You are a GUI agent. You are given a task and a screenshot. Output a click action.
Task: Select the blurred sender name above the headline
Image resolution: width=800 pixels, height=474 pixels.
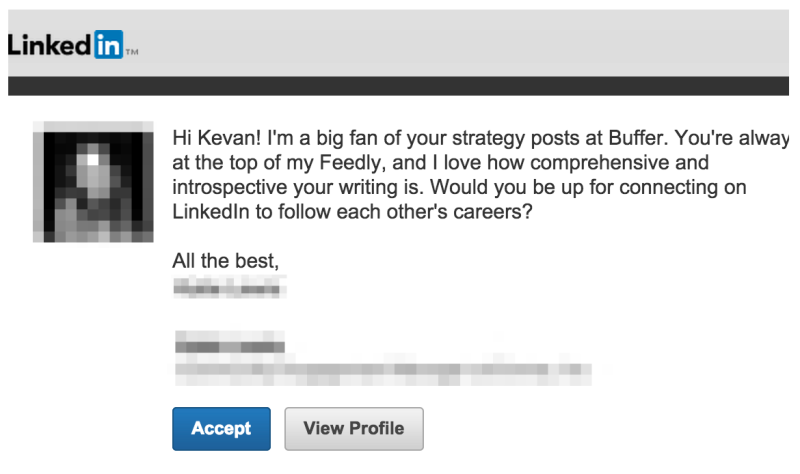point(230,342)
